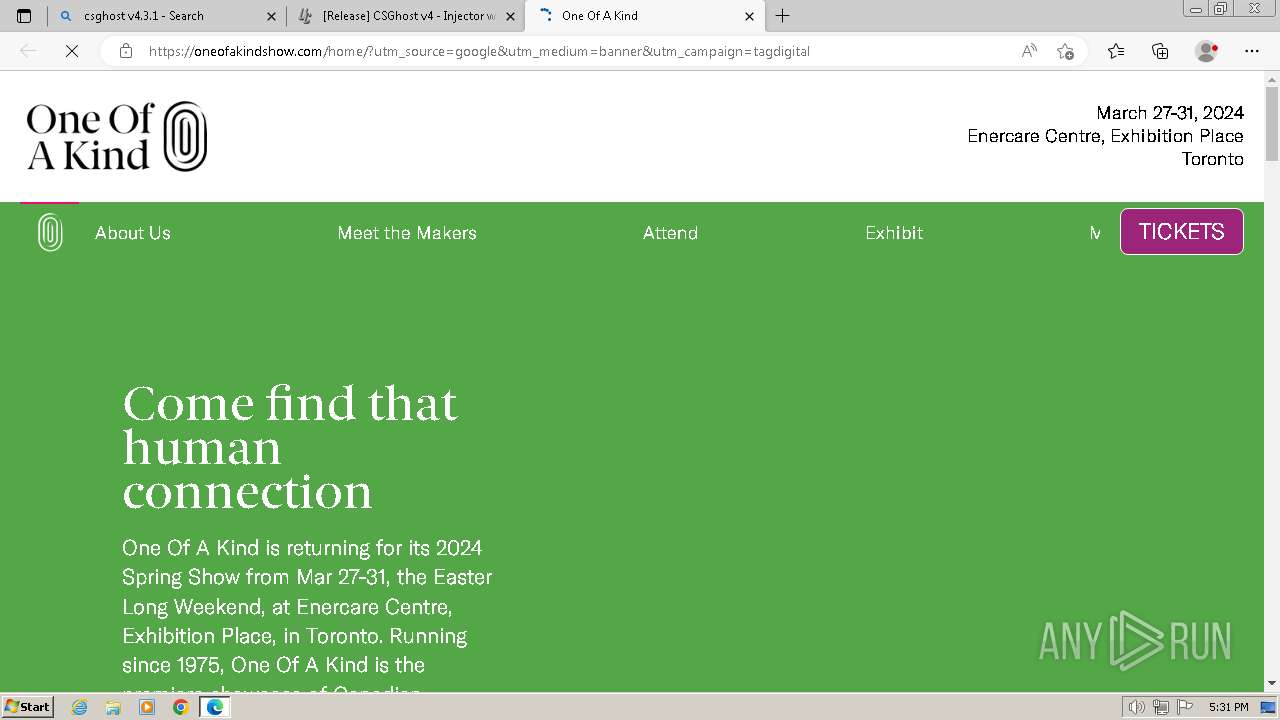1280x720 pixels.
Task: Click the TICKETS button
Action: coord(1182,231)
